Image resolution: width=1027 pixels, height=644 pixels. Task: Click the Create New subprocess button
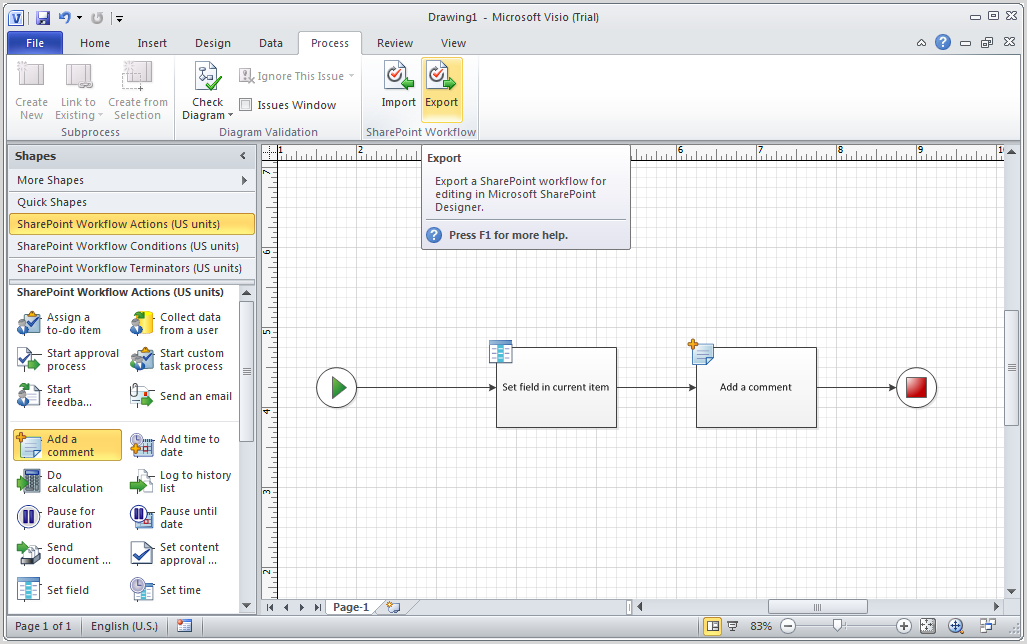pyautogui.click(x=31, y=90)
